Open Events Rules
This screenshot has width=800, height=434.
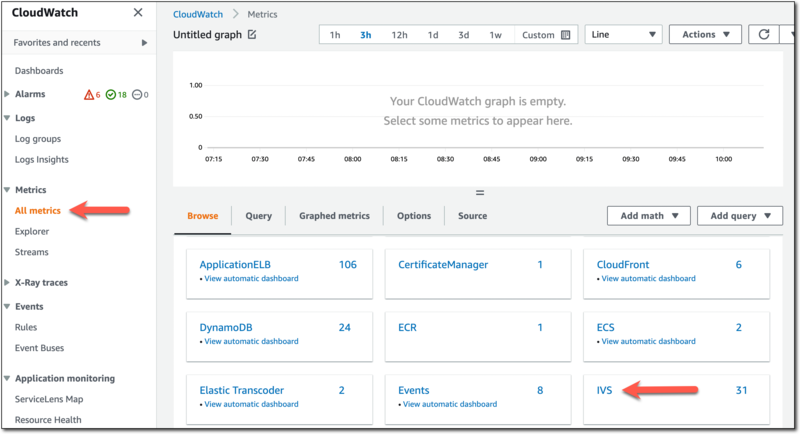[x=26, y=327]
